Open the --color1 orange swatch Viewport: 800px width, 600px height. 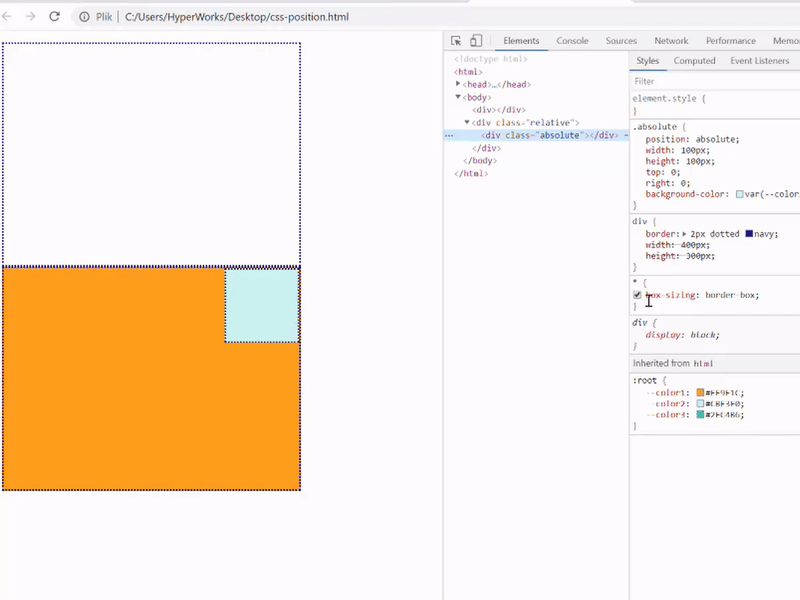coord(701,392)
